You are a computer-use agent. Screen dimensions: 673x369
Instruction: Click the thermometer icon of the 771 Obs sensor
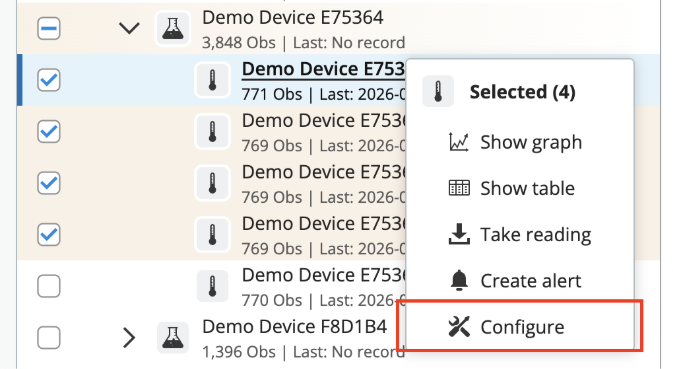(212, 80)
